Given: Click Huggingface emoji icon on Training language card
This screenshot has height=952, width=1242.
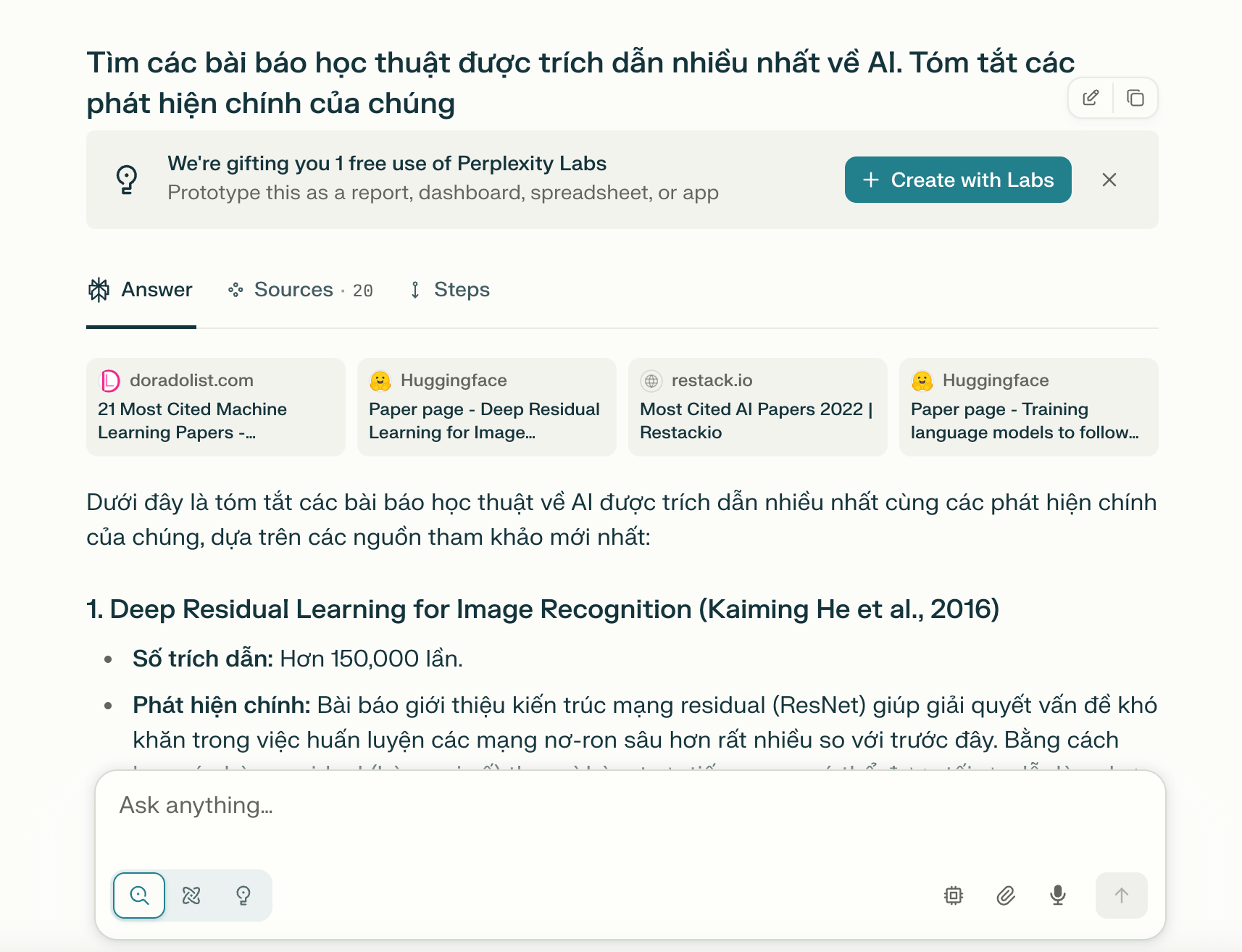Looking at the screenshot, I should click(x=922, y=380).
